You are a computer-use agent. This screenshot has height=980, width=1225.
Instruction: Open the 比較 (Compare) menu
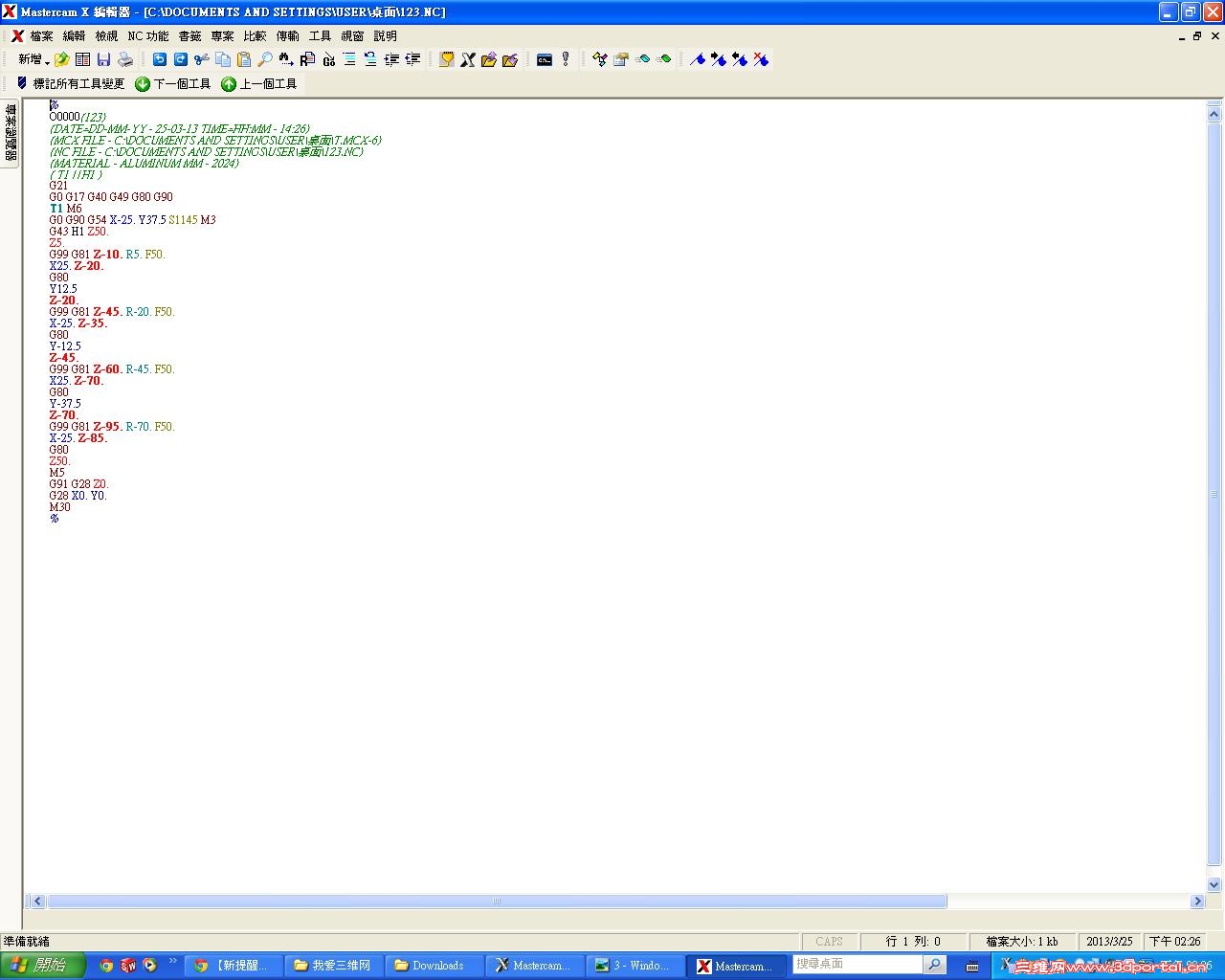256,36
